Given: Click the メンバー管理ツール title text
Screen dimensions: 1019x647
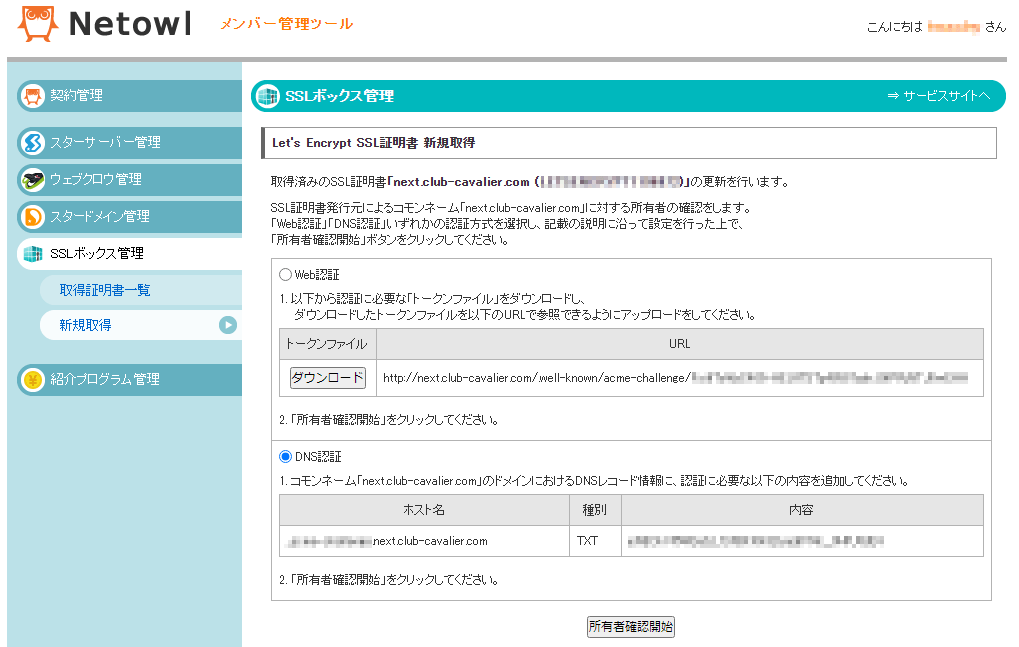Looking at the screenshot, I should pos(287,24).
